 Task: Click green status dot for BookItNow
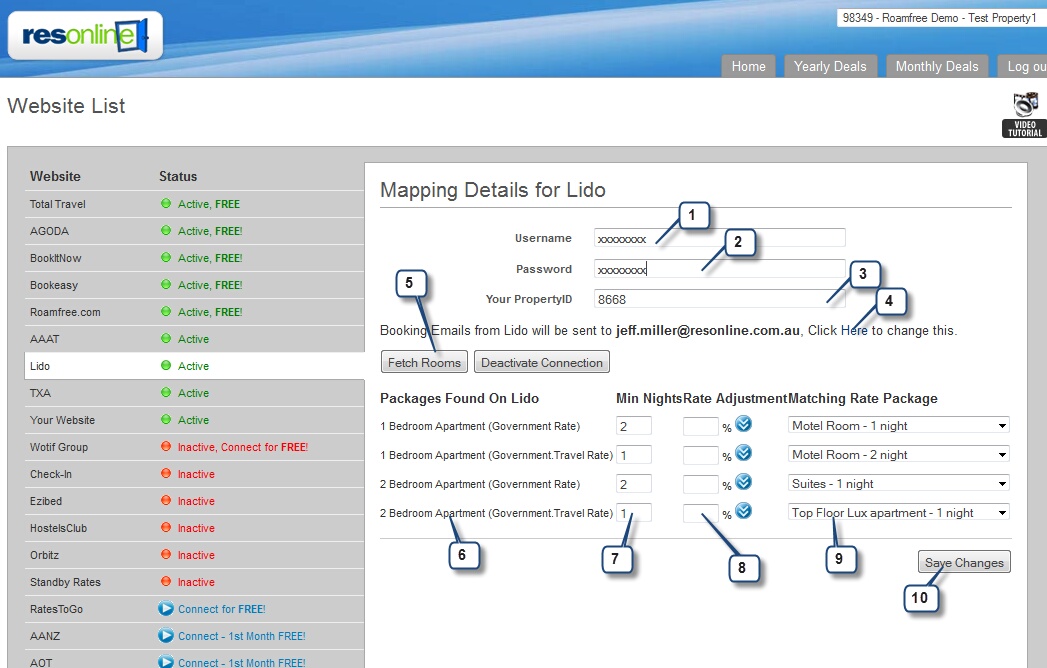tap(166, 257)
